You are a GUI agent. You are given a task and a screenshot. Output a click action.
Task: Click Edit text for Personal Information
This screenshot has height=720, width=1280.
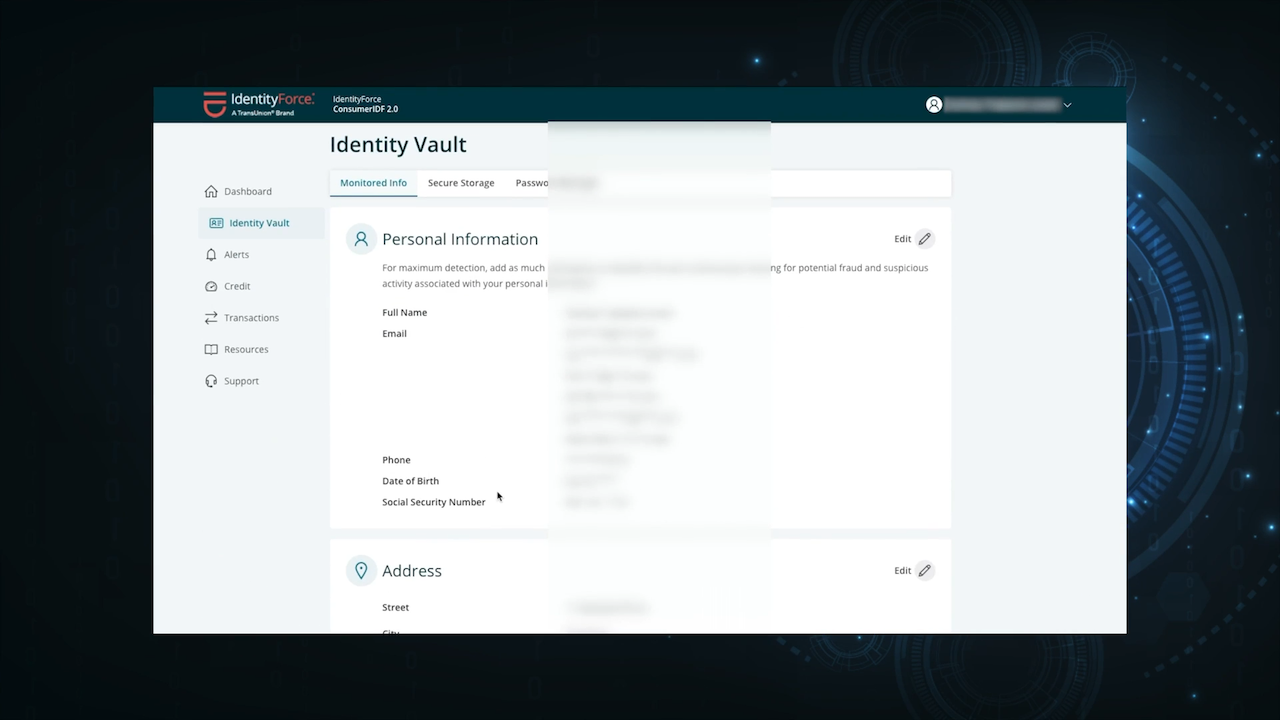pyautogui.click(x=902, y=239)
